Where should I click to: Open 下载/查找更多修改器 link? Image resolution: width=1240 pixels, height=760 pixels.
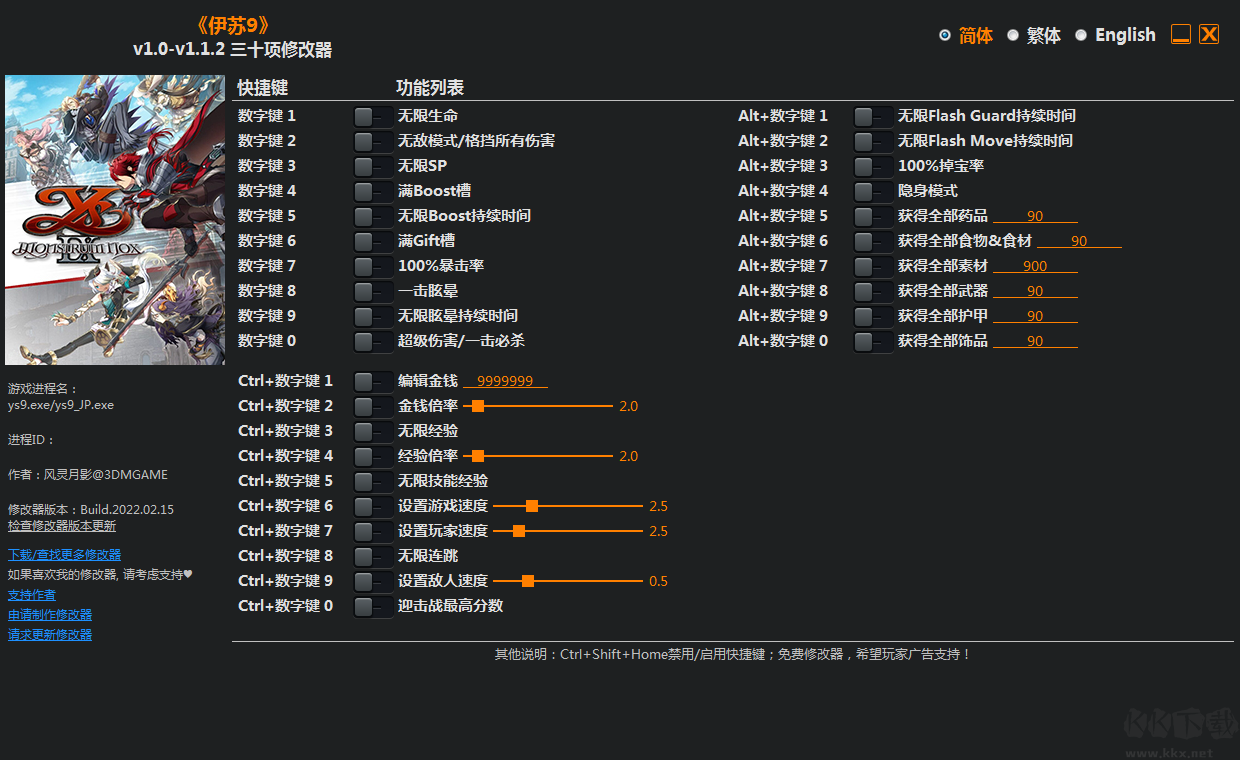[64, 555]
